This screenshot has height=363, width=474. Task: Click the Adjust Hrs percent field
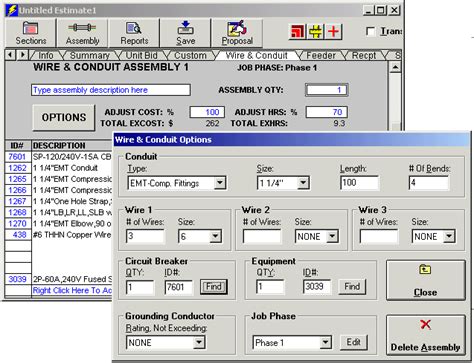coord(327,112)
